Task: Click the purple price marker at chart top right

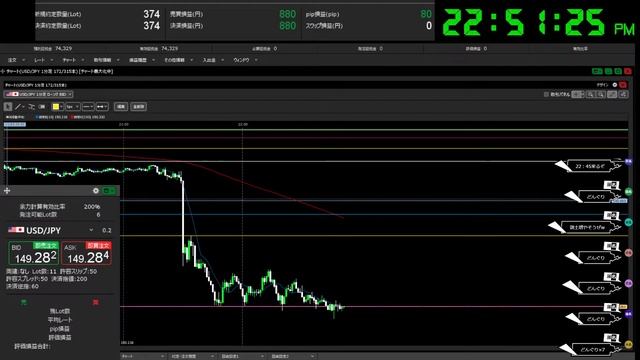Action: 629,162
